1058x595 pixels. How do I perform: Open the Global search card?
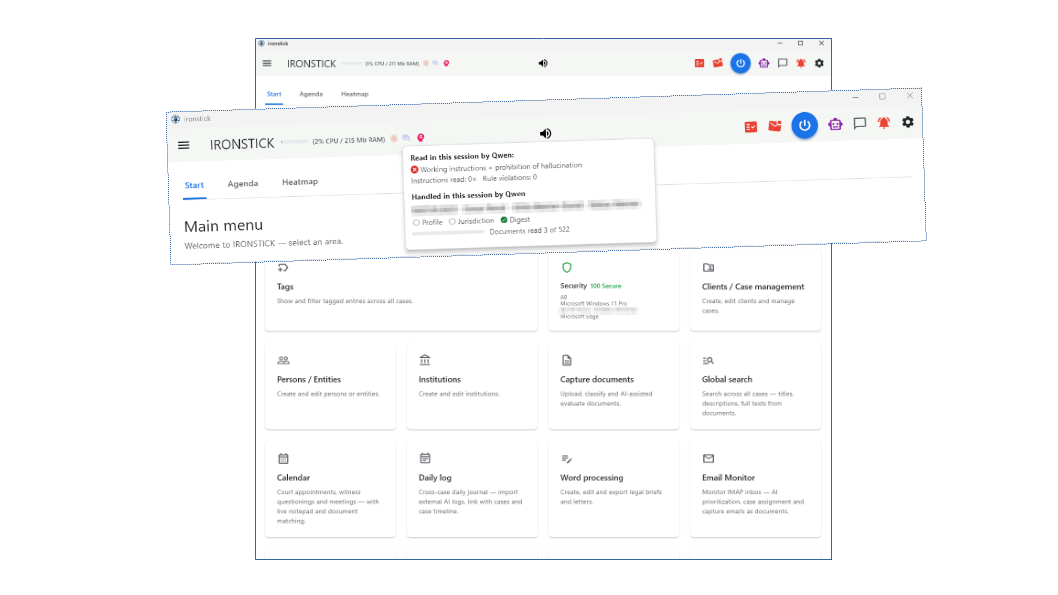pyautogui.click(x=756, y=386)
